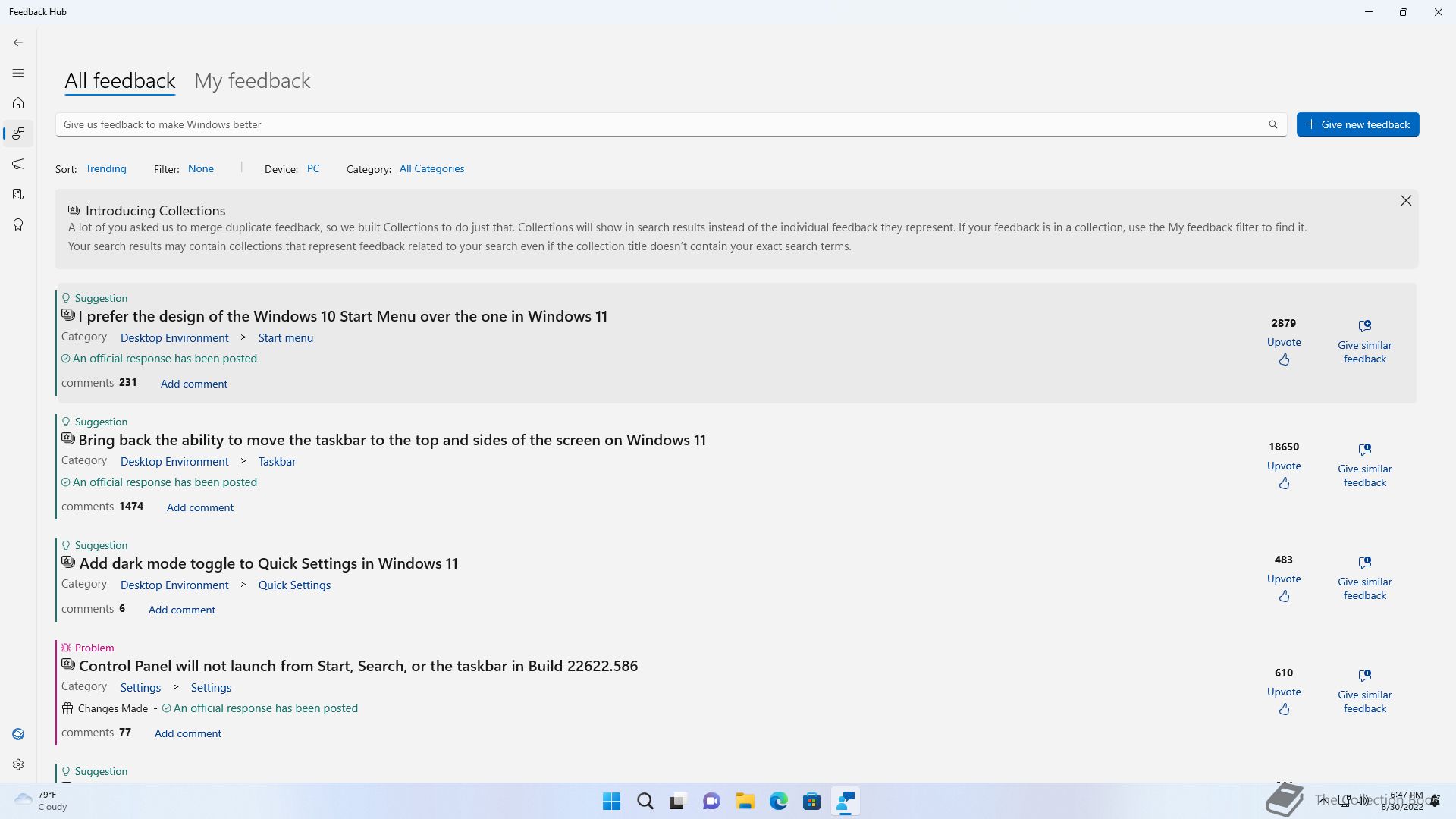Click the Start menu category link
This screenshot has width=1456, height=819.
pos(286,338)
